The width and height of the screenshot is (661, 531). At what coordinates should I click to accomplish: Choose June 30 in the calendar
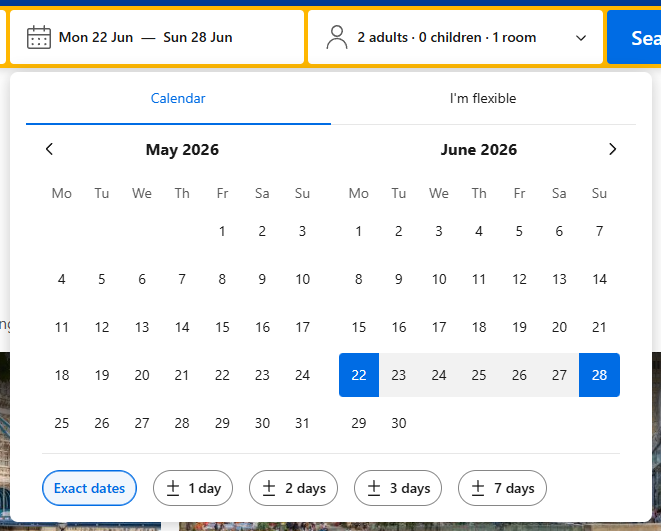click(399, 423)
